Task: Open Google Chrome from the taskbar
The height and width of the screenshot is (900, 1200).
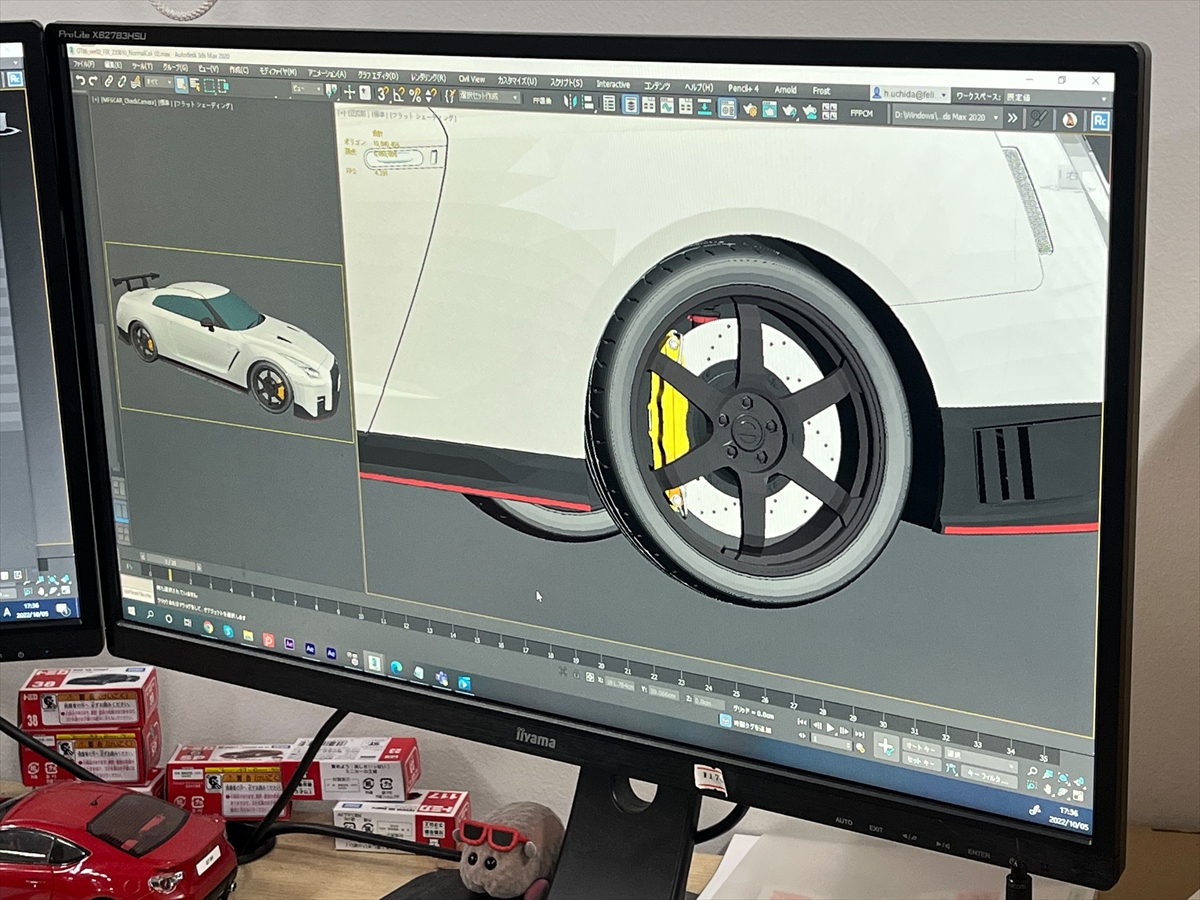Action: (x=208, y=628)
